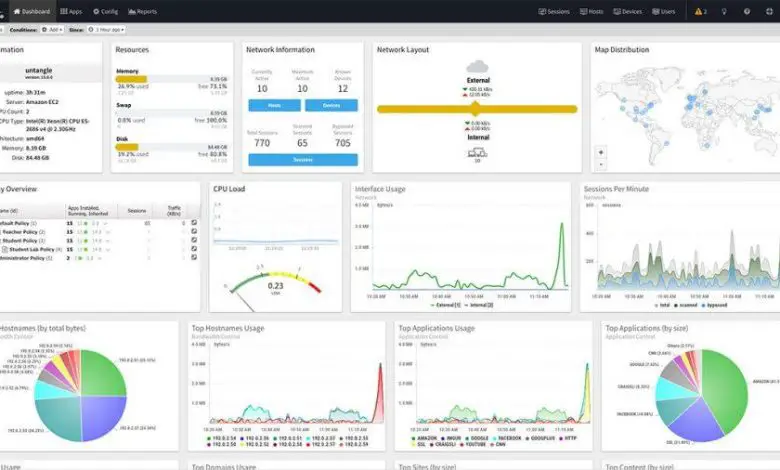Toggle External series in Interface Usage legend
The width and height of the screenshot is (780, 470).
tap(445, 305)
